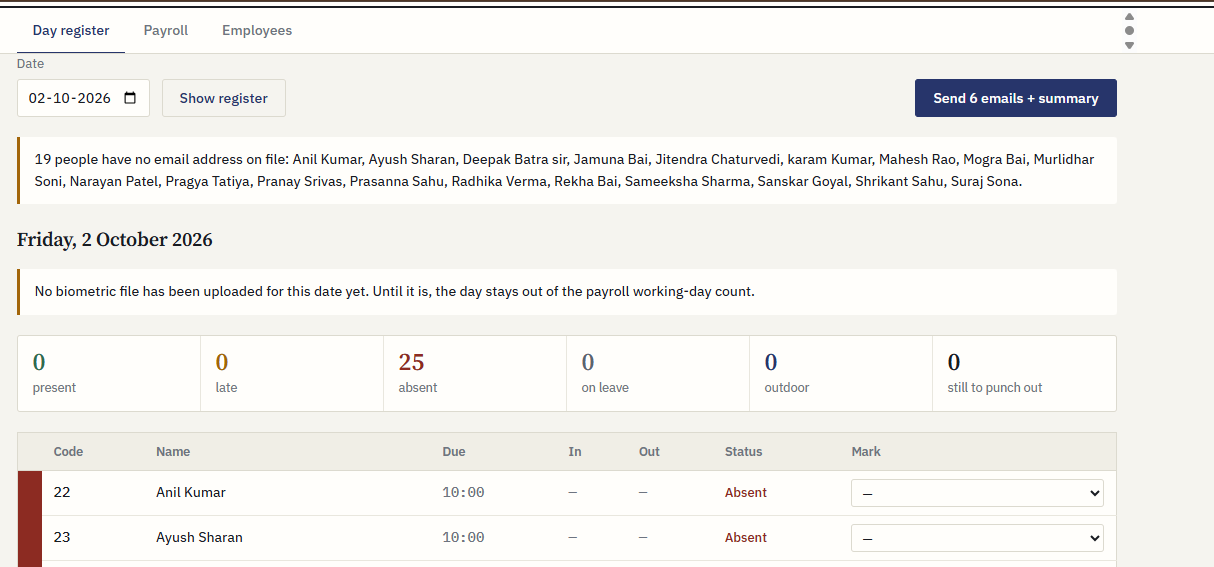The width and height of the screenshot is (1214, 567).
Task: Click the Show register button
Action: [x=224, y=98]
